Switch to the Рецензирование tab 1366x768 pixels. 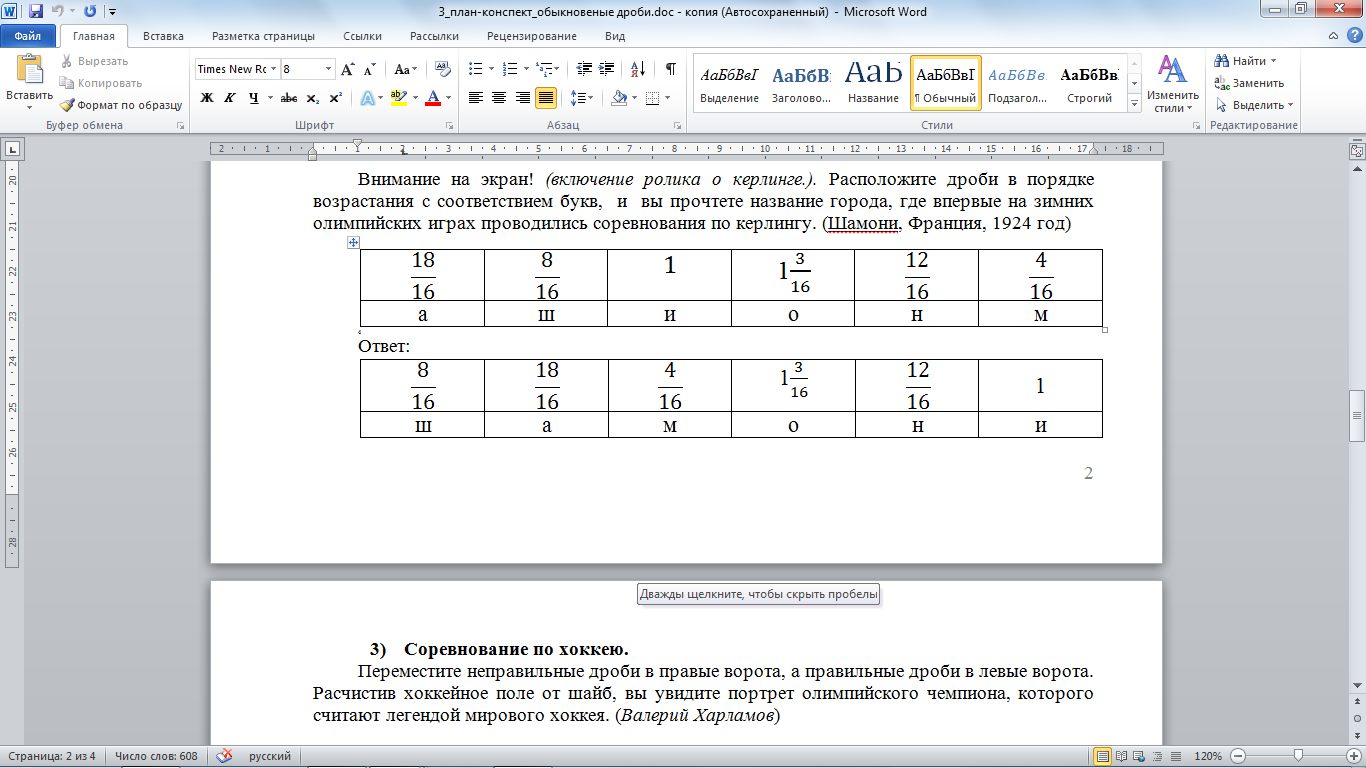pos(532,36)
